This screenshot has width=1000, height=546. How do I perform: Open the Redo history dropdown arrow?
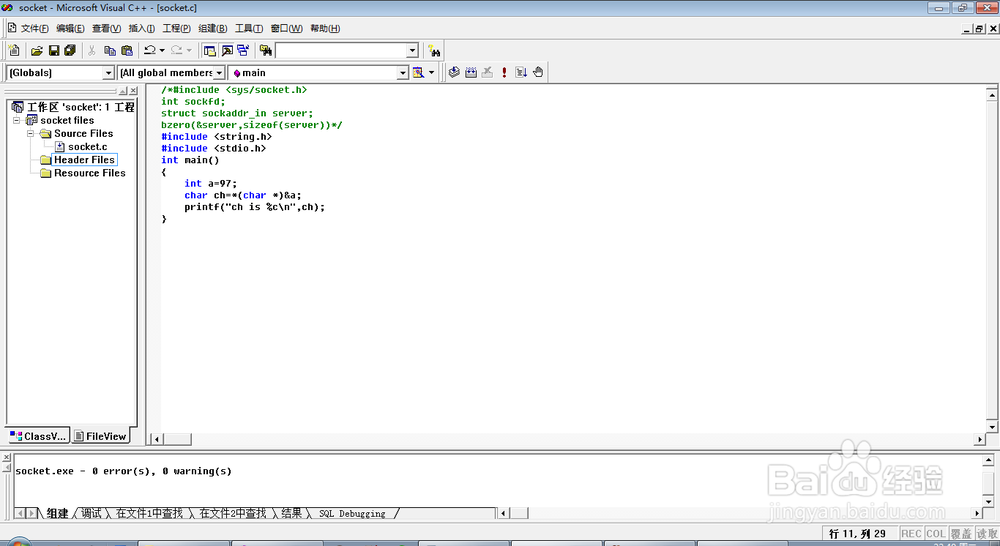tap(189, 50)
